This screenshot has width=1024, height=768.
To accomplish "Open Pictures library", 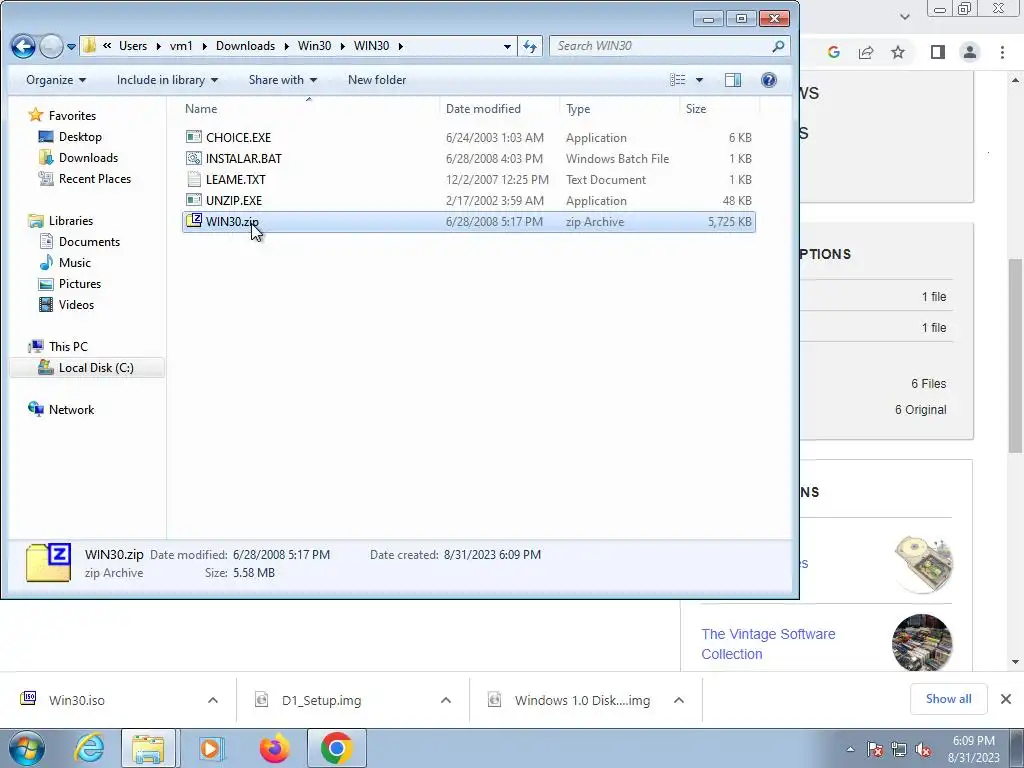I will tap(80, 283).
